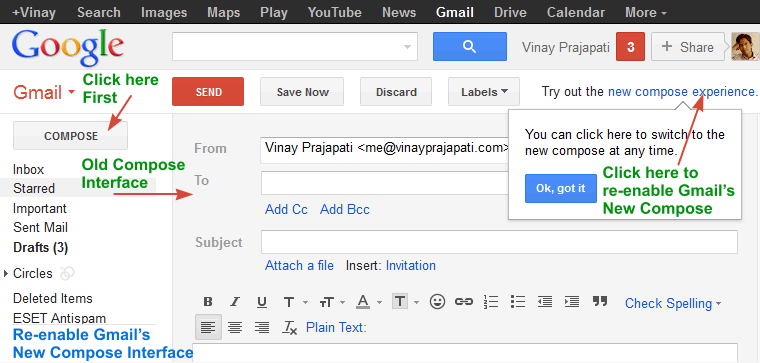Open the Sent Mail folder
This screenshot has width=760, height=363.
pyautogui.click(x=40, y=227)
